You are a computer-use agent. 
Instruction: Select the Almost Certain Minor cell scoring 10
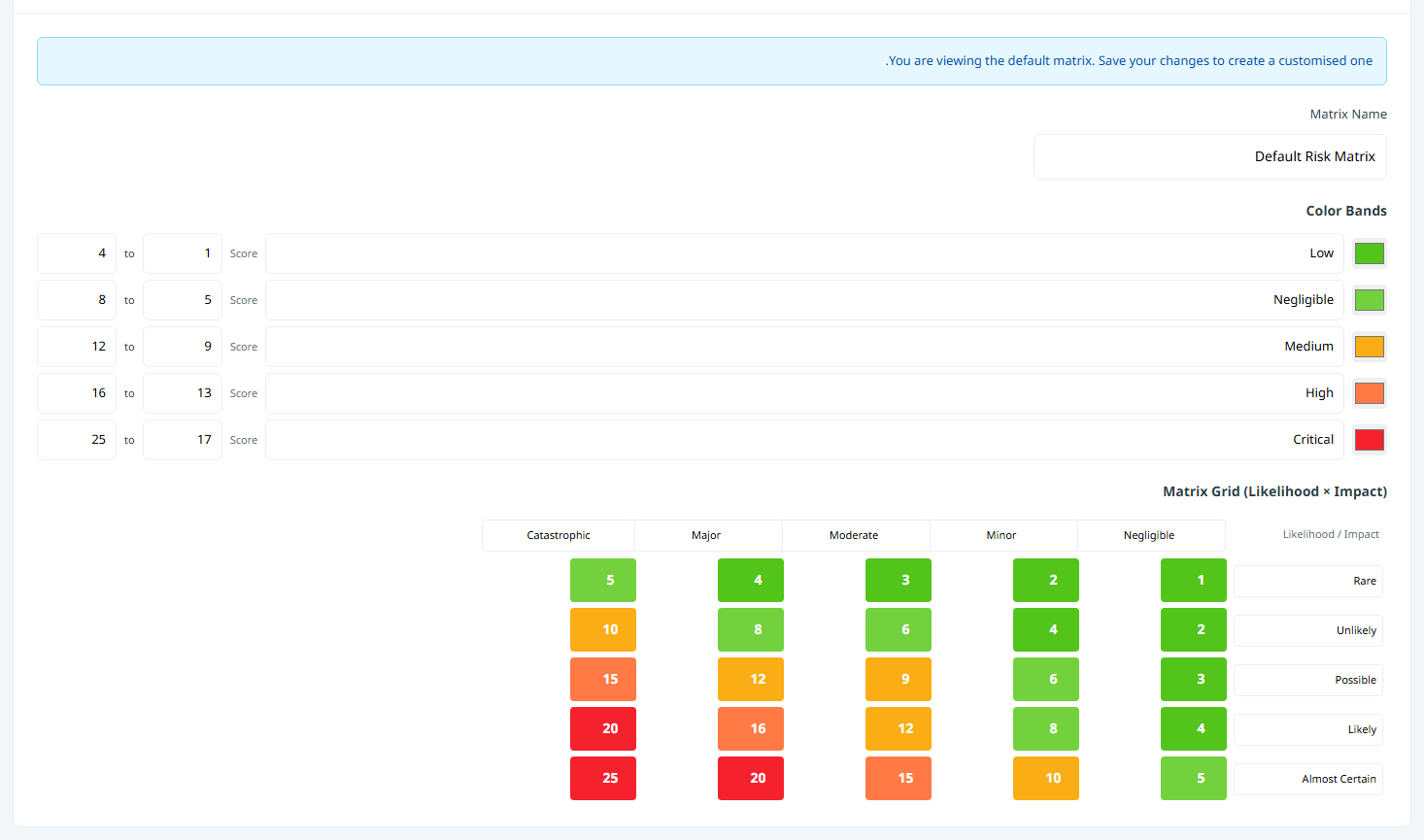pos(1046,779)
